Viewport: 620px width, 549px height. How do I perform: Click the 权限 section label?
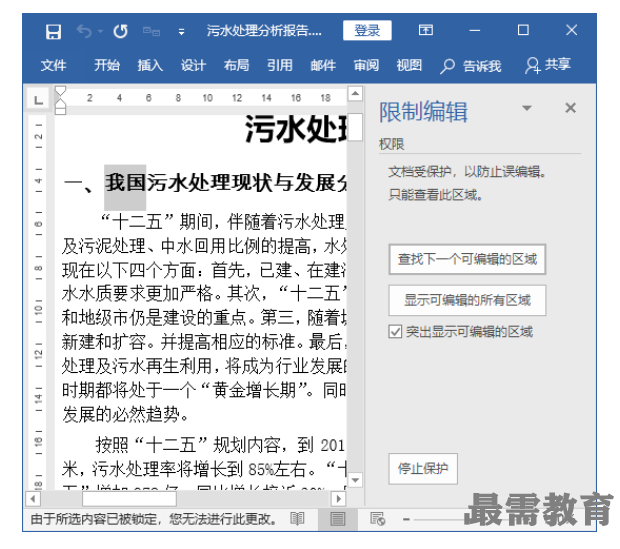point(391,144)
